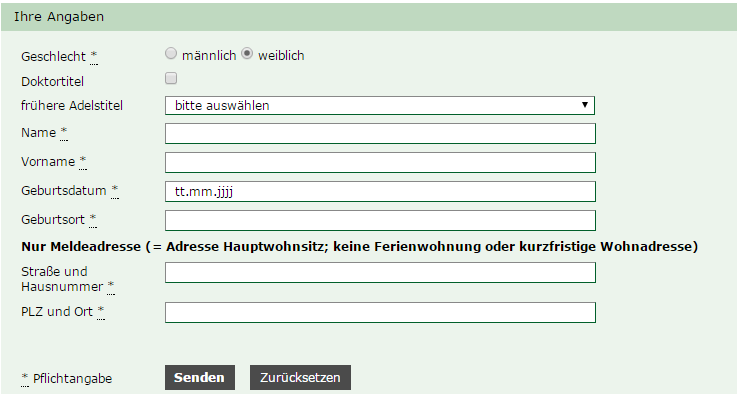Click the Ihre Angaben section header
This screenshot has width=738, height=394.
59,16
